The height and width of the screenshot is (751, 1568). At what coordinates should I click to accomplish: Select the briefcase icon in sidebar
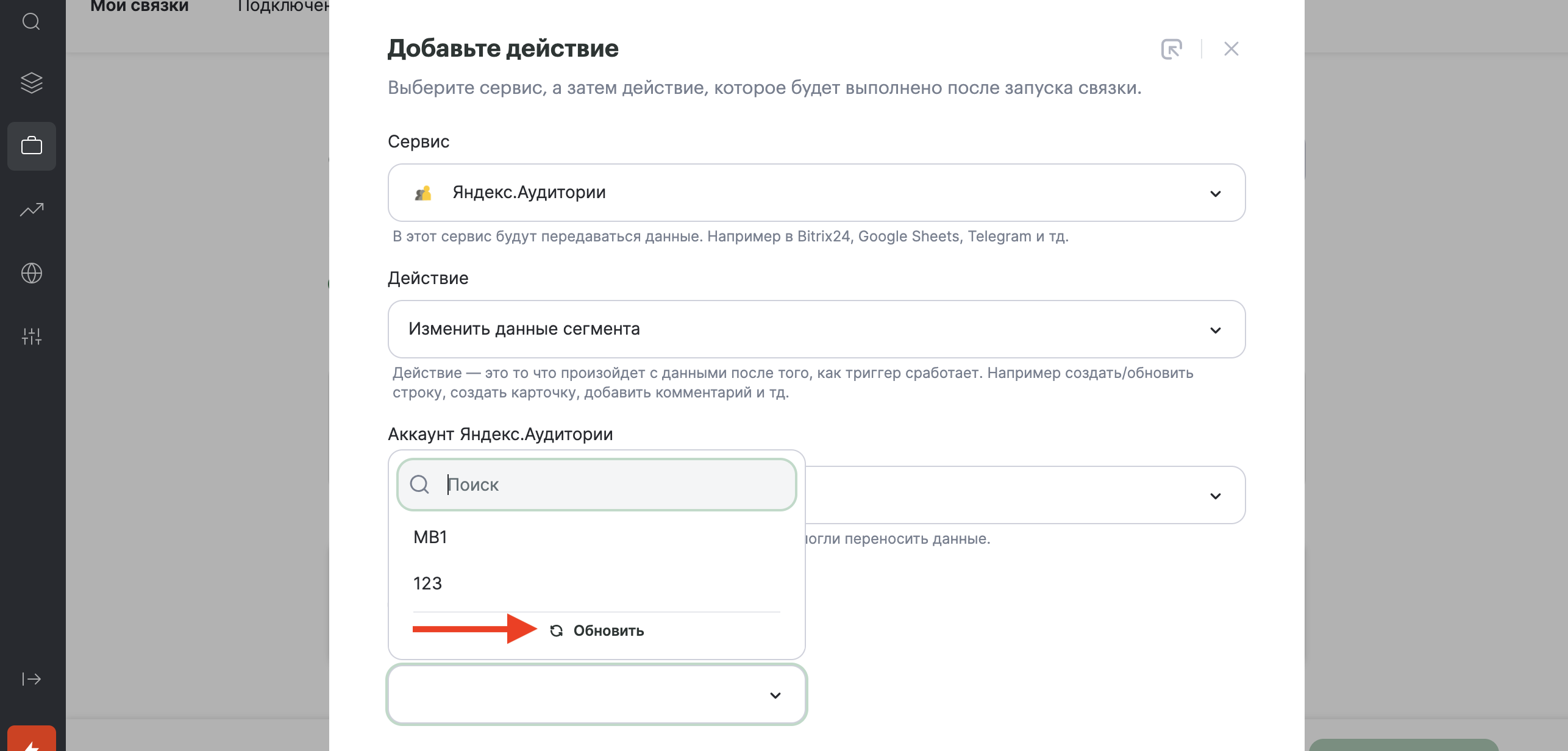click(x=31, y=146)
